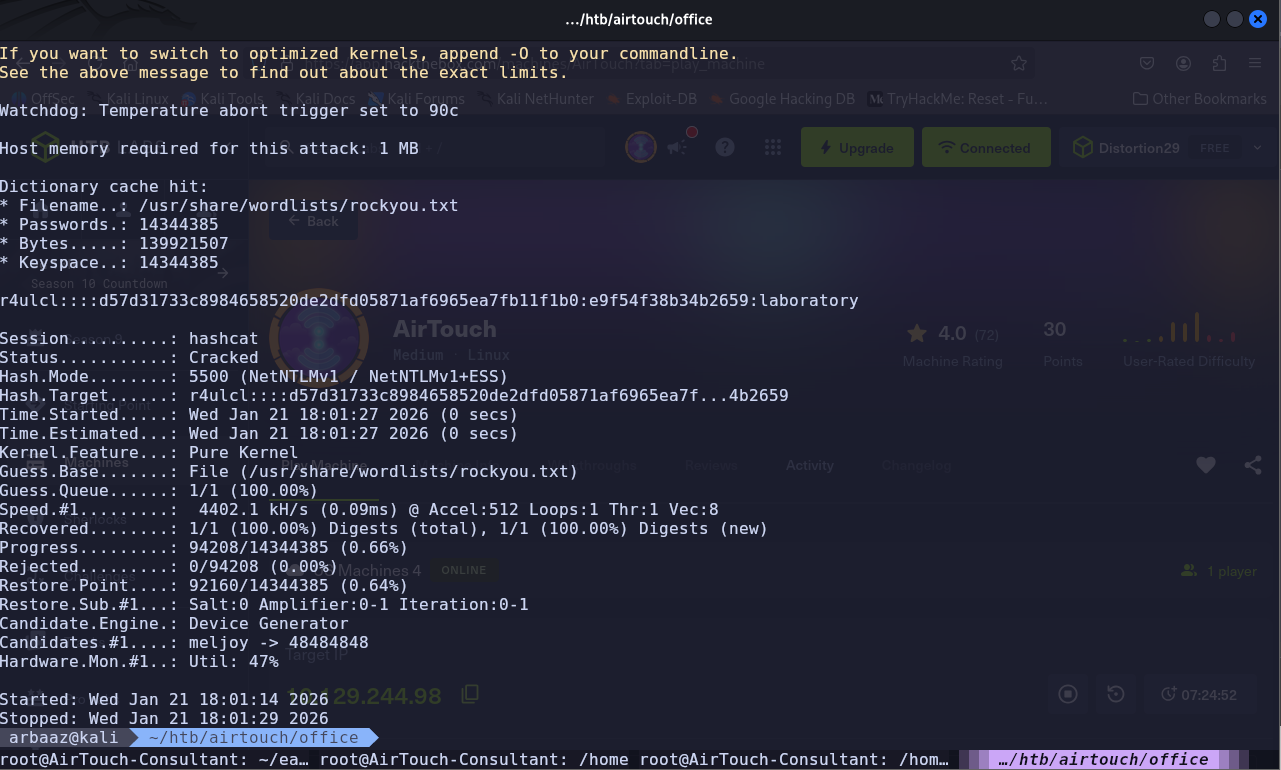Open the help question mark icon
Image resolution: width=1281 pixels, height=770 pixels.
click(x=725, y=147)
